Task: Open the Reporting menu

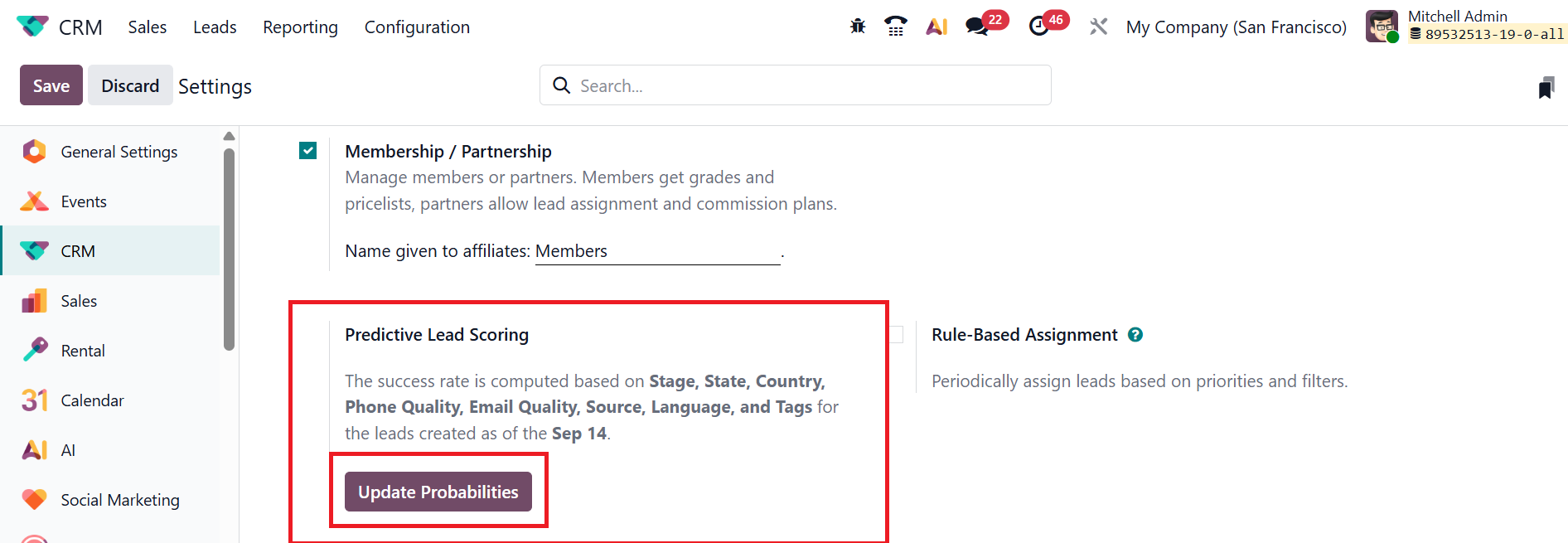Action: [300, 27]
